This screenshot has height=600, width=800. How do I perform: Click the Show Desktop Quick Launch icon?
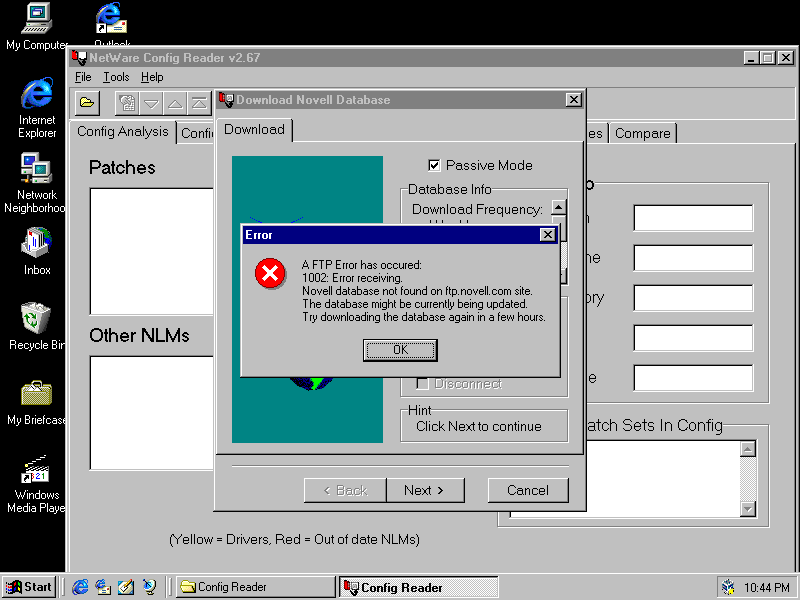point(126,587)
